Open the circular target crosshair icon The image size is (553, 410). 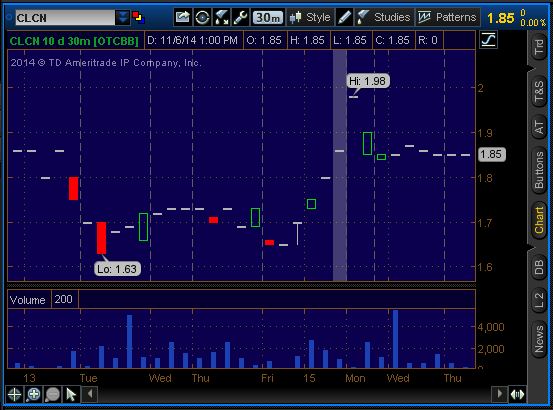202,17
